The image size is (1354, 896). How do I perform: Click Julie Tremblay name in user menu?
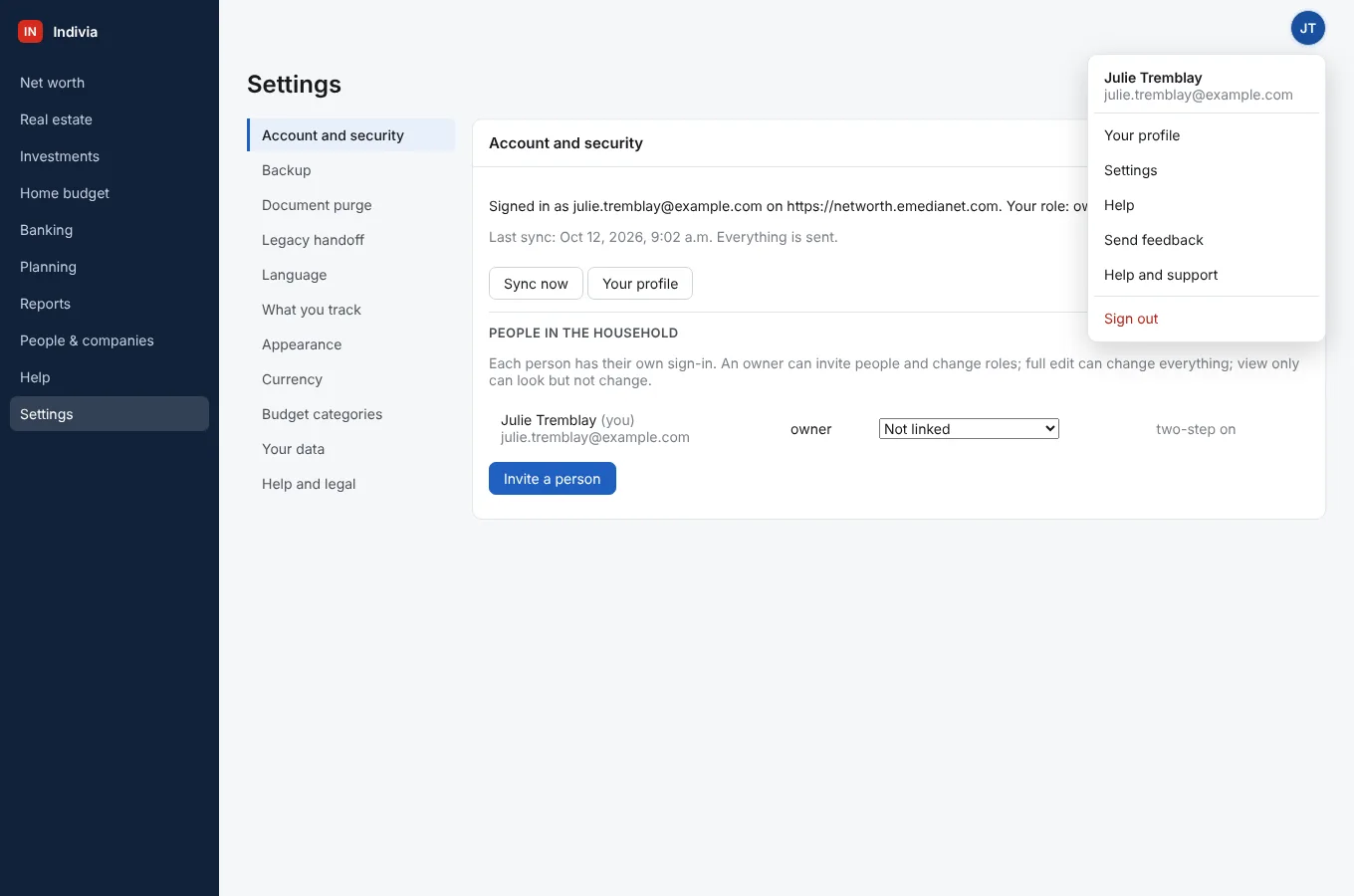pos(1153,78)
